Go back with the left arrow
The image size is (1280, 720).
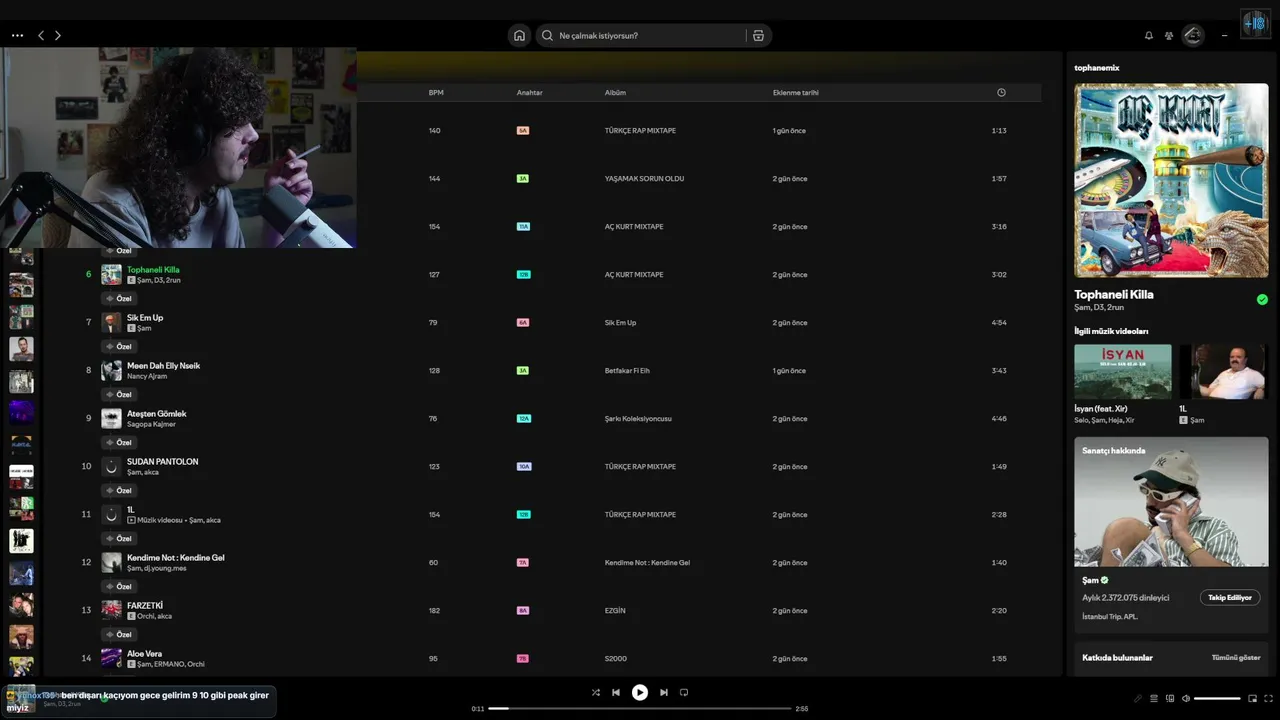(x=41, y=35)
